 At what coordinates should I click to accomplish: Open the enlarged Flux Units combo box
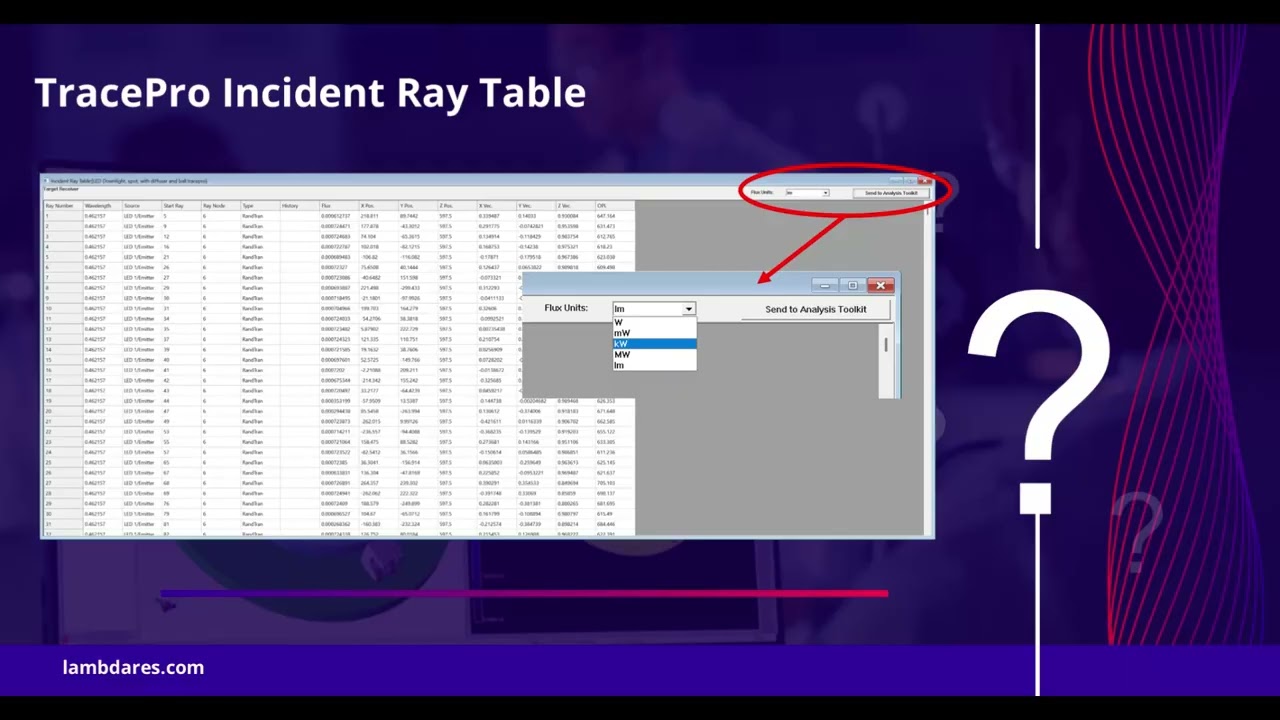point(654,309)
